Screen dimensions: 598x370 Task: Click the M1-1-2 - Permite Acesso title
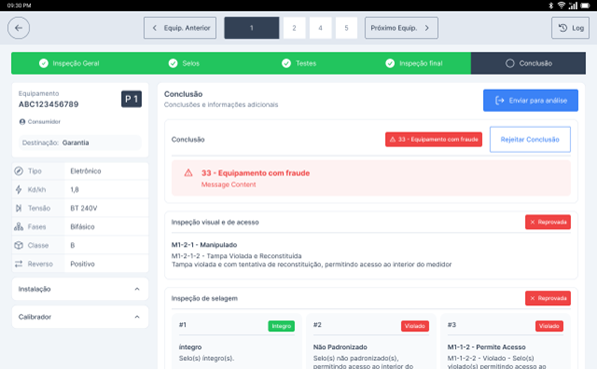click(x=486, y=347)
